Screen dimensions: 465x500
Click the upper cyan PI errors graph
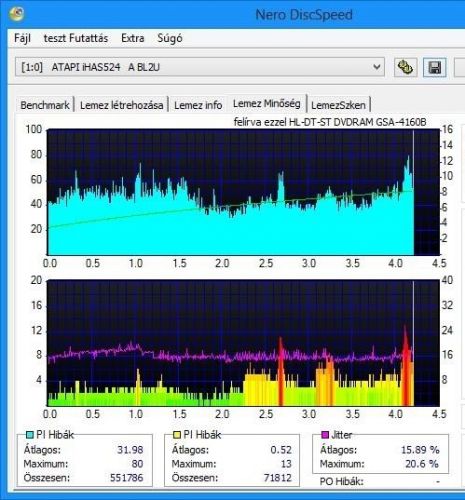click(x=243, y=192)
